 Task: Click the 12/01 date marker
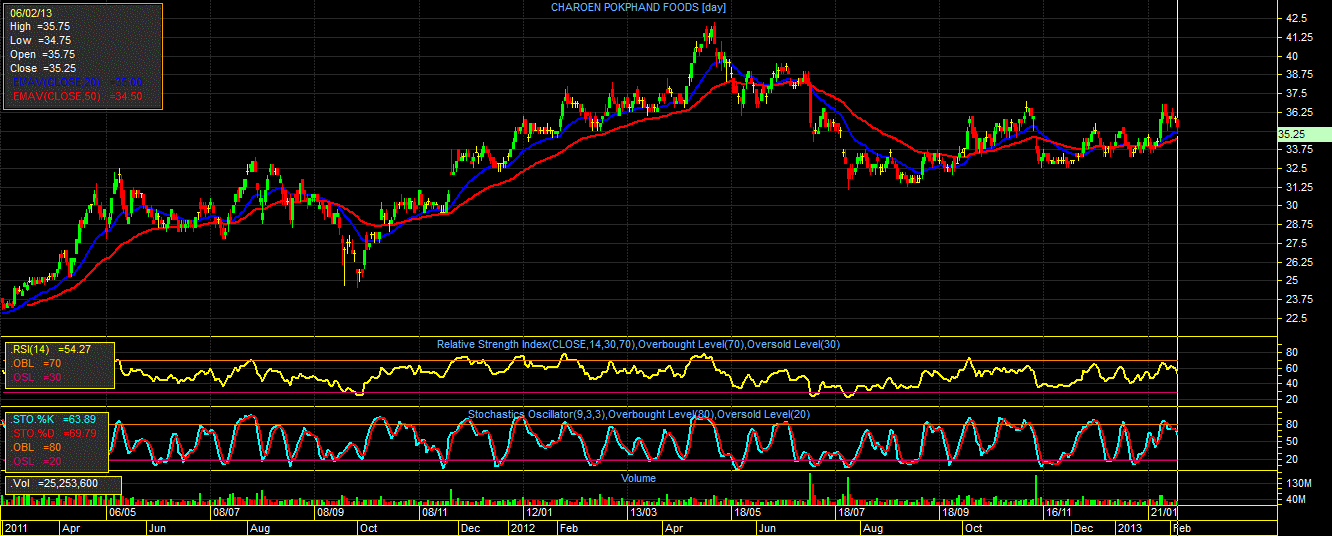pos(540,512)
